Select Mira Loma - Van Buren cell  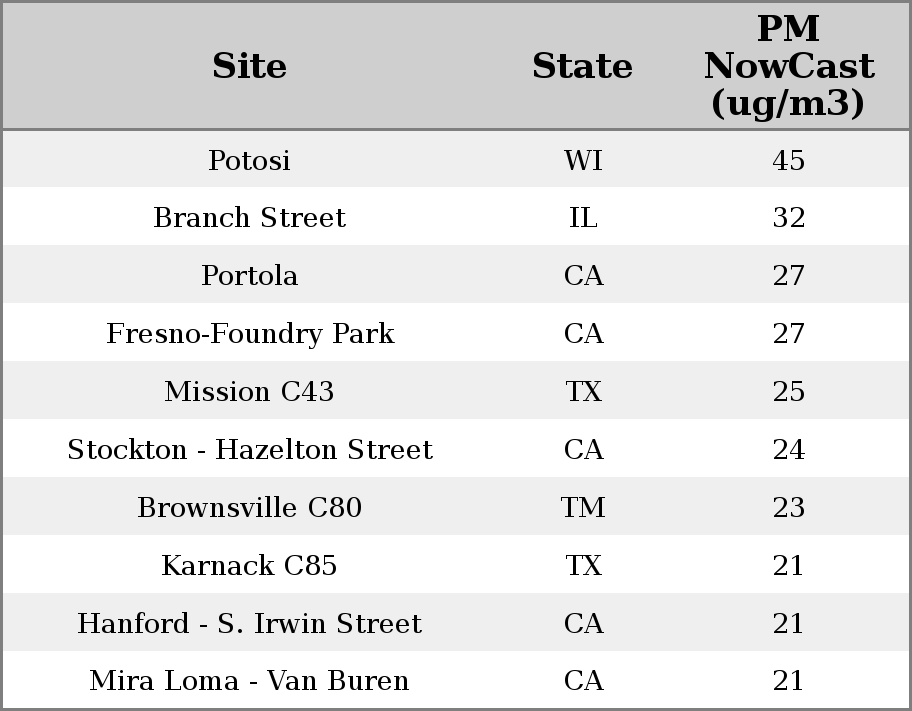[x=249, y=681]
